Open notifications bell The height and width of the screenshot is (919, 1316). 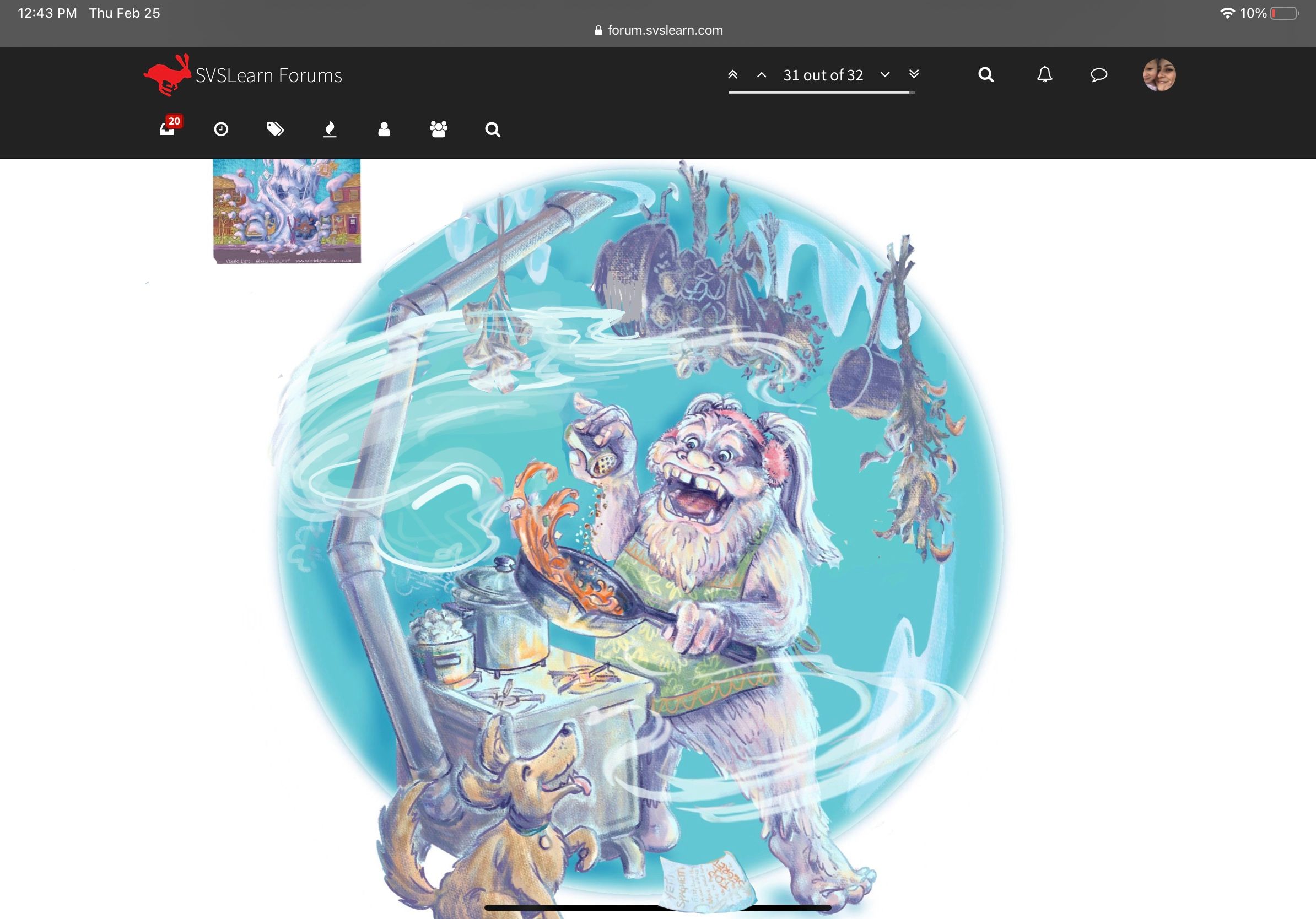pos(1044,74)
